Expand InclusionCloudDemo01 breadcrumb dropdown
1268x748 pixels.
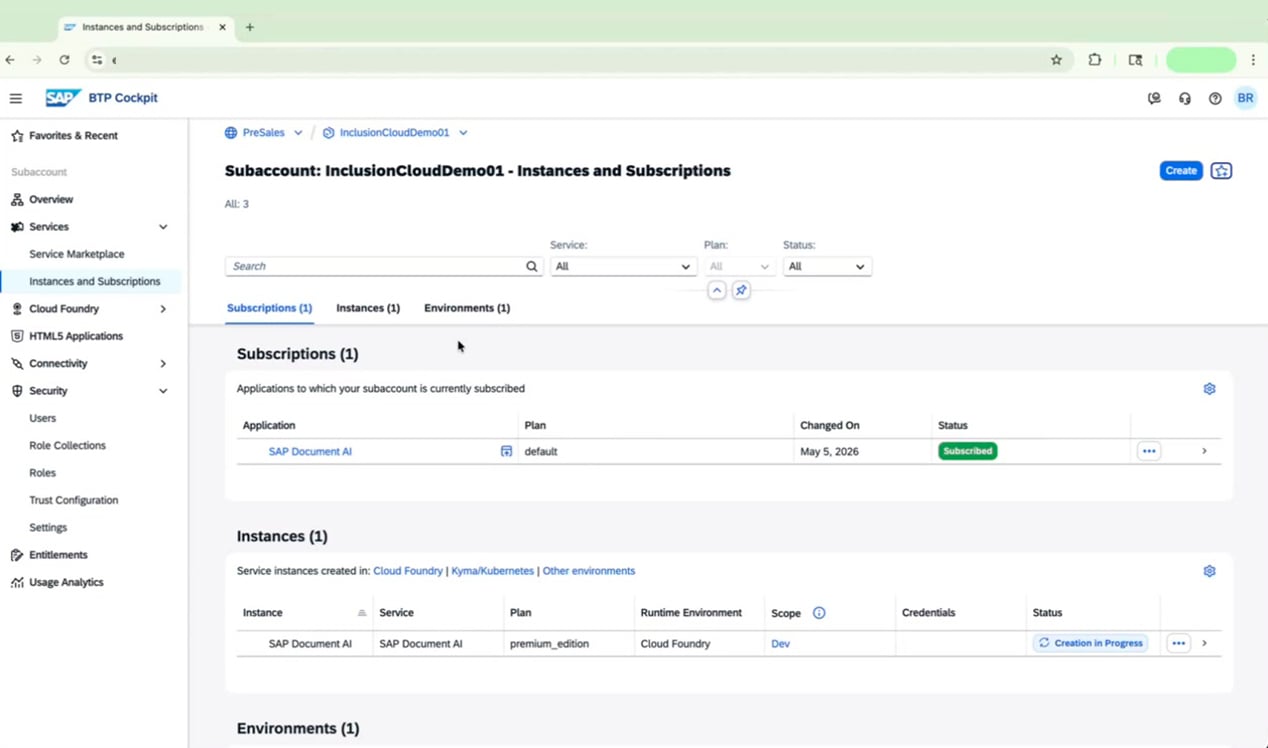click(x=463, y=133)
